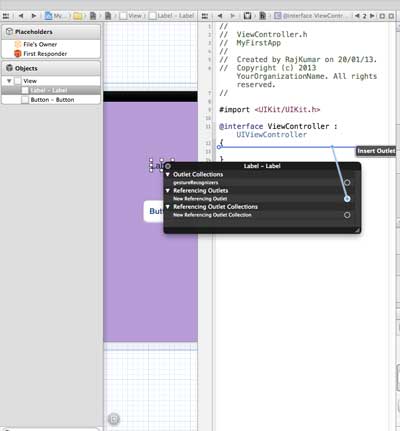Select the First Responder placeholder icon

tap(18, 54)
